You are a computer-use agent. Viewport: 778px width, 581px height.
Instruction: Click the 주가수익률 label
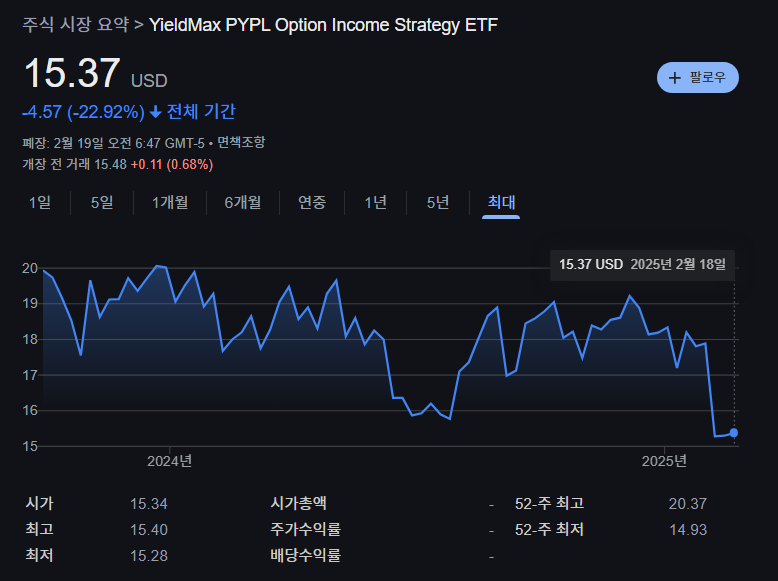click(x=305, y=529)
